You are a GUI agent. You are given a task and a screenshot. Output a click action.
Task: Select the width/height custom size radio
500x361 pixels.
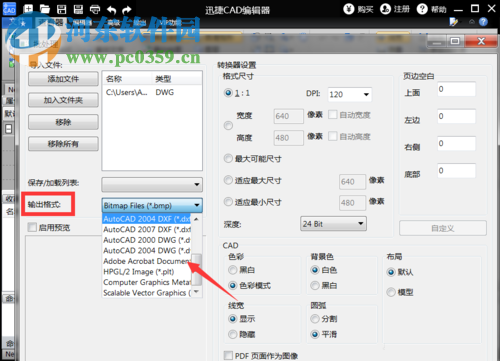click(x=228, y=126)
